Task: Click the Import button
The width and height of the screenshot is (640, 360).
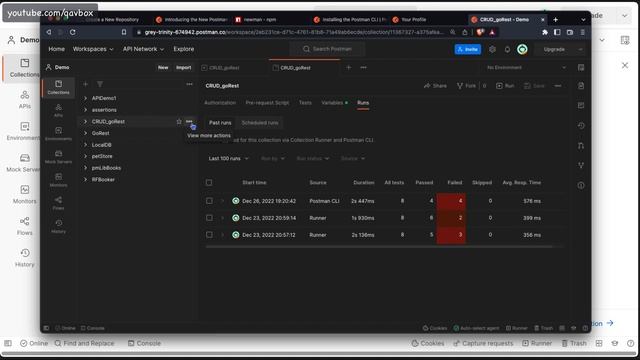Action: [x=183, y=67]
